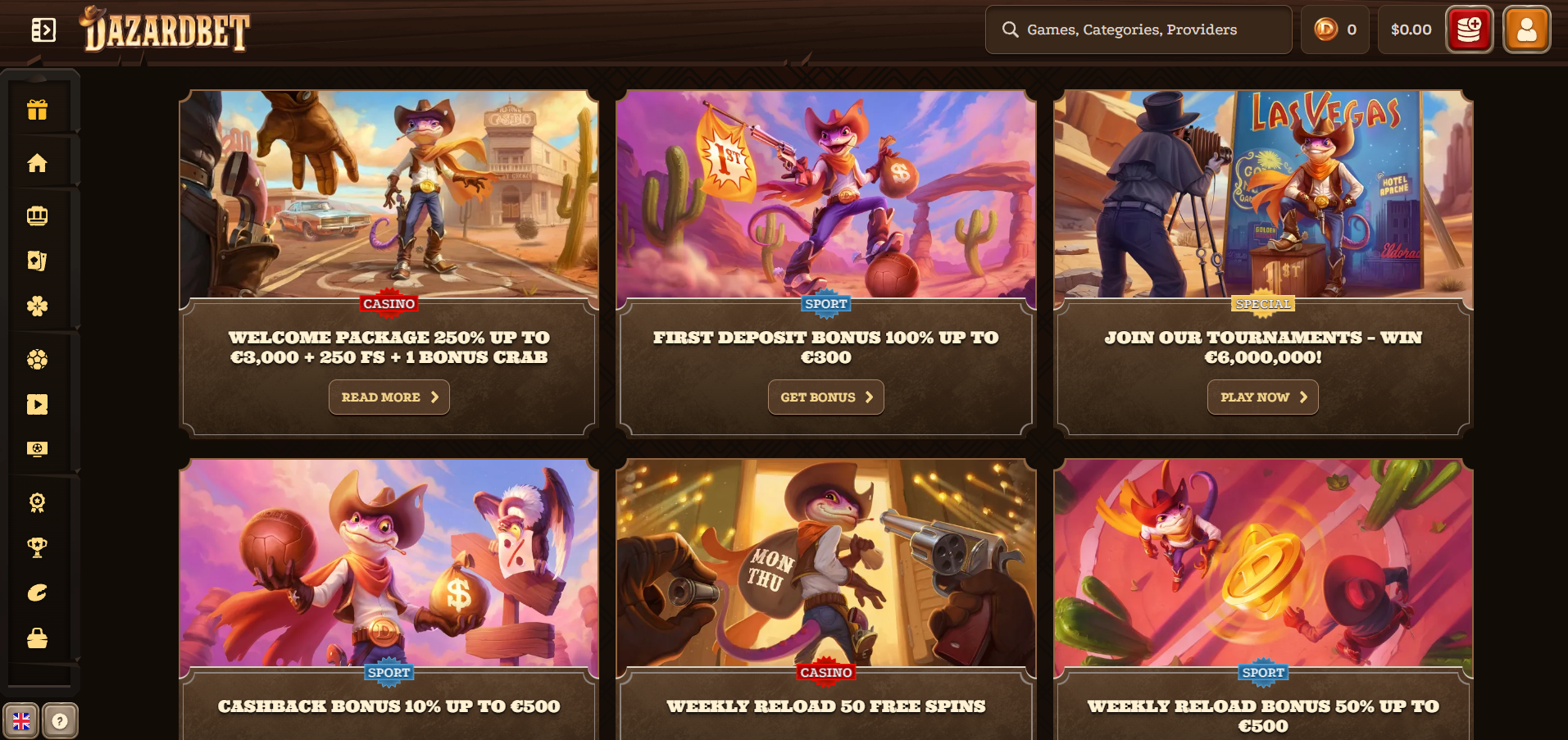Image resolution: width=1568 pixels, height=740 pixels.
Task: Select the soccer ball sports icon in sidebar
Action: pos(37,359)
